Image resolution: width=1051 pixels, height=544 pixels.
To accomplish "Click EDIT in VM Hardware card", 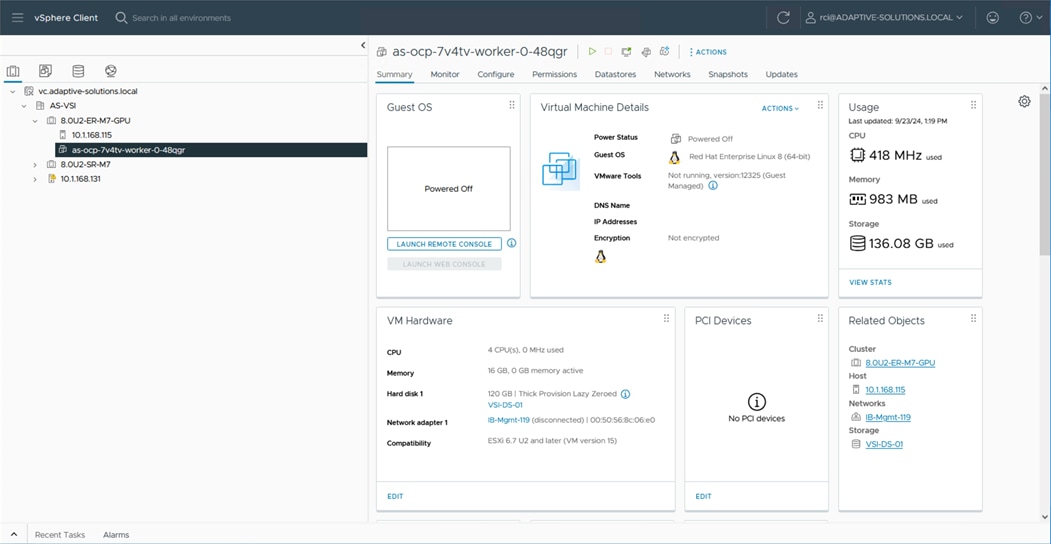I will [x=395, y=496].
